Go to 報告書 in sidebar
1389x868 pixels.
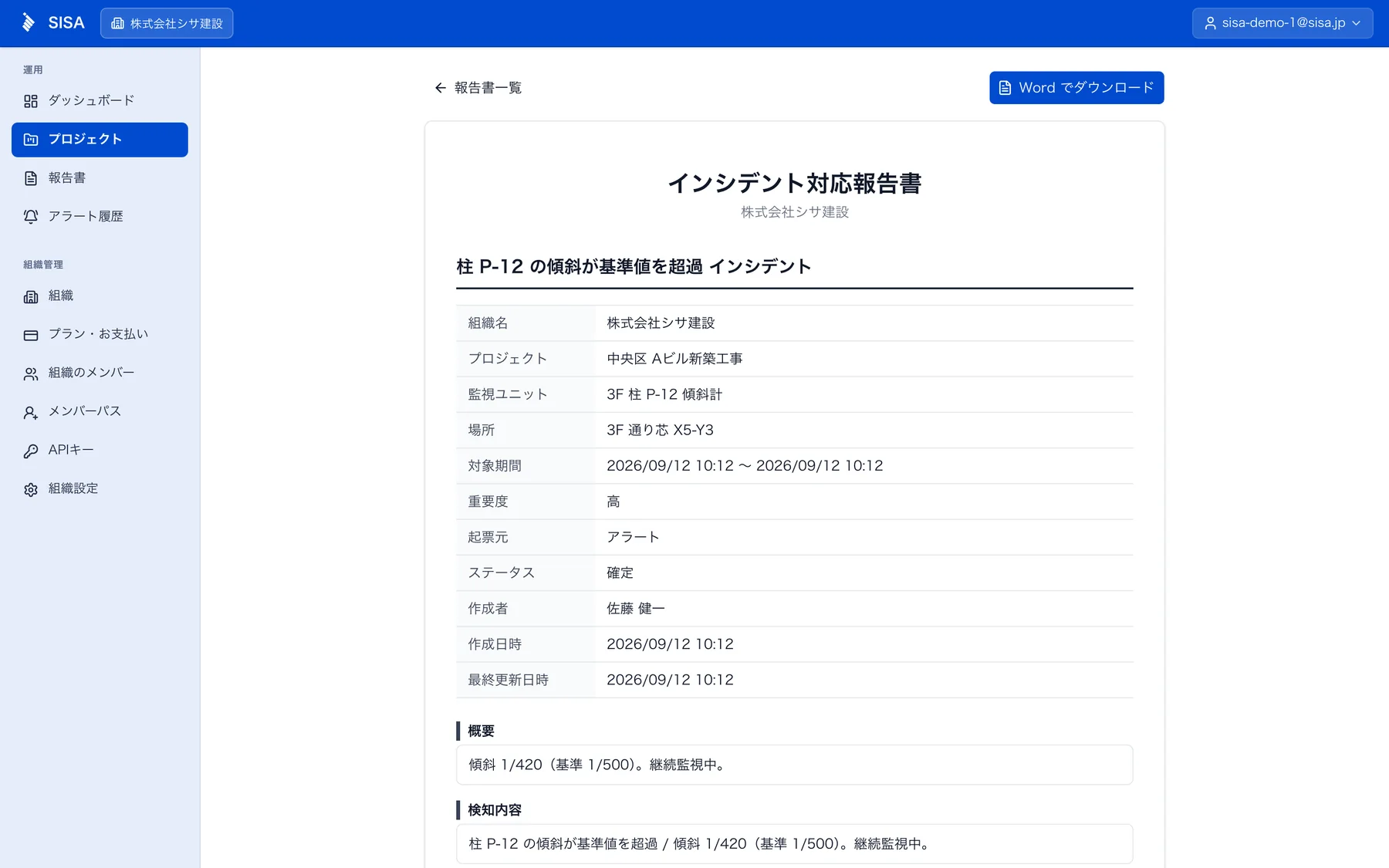pos(100,178)
